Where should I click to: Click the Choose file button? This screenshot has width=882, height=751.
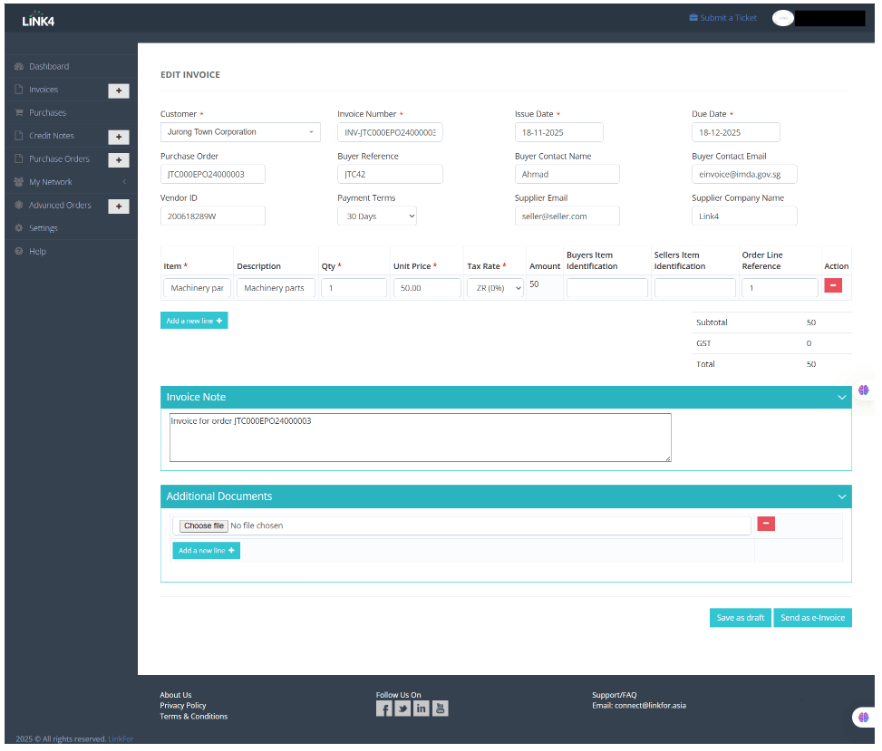[204, 526]
